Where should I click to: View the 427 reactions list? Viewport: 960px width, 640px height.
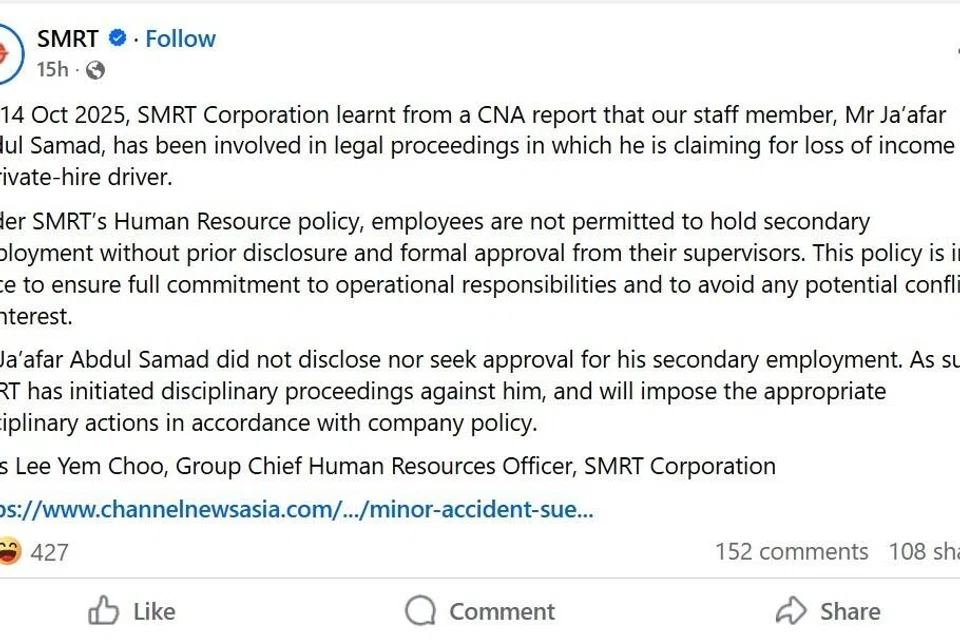pos(49,552)
